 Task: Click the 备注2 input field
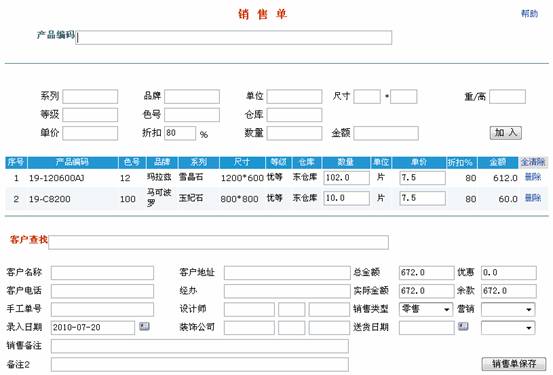click(200, 364)
